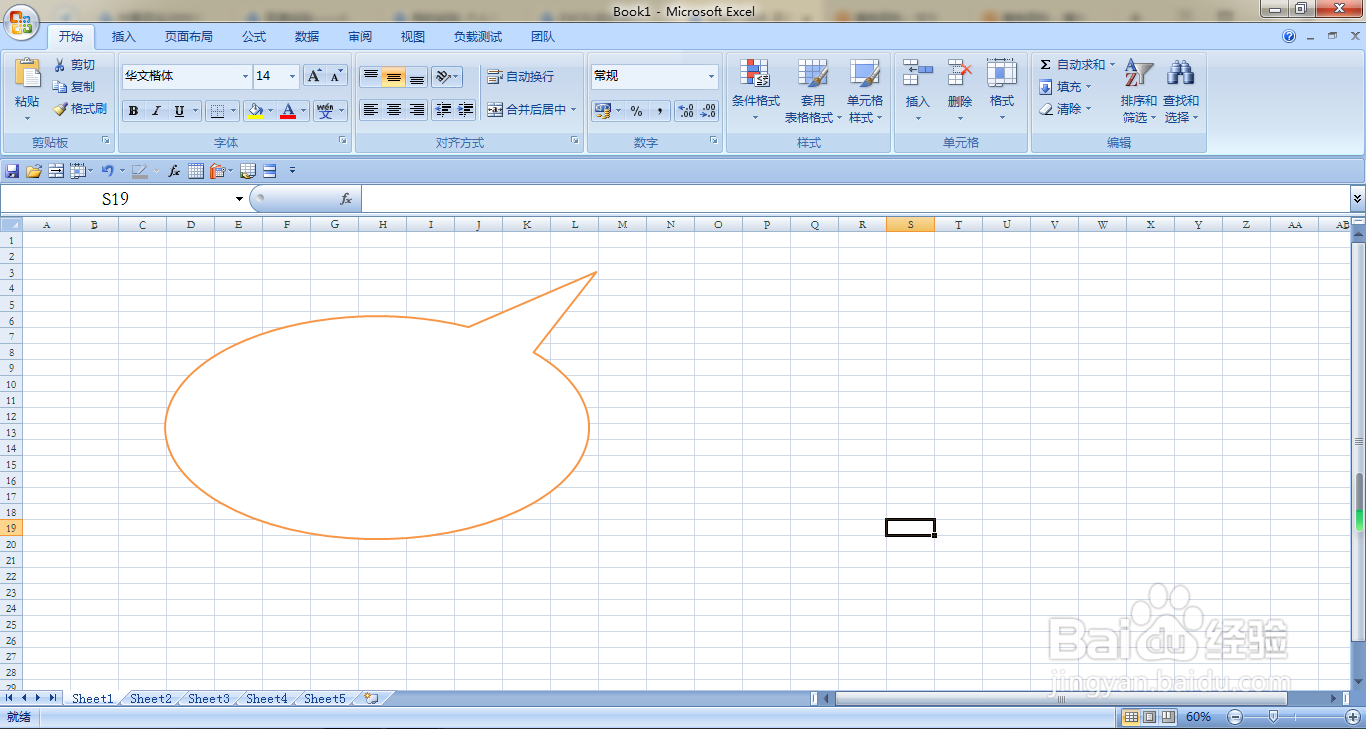Open Format as Table (套用表格格式)
The height and width of the screenshot is (729, 1366).
pos(812,90)
